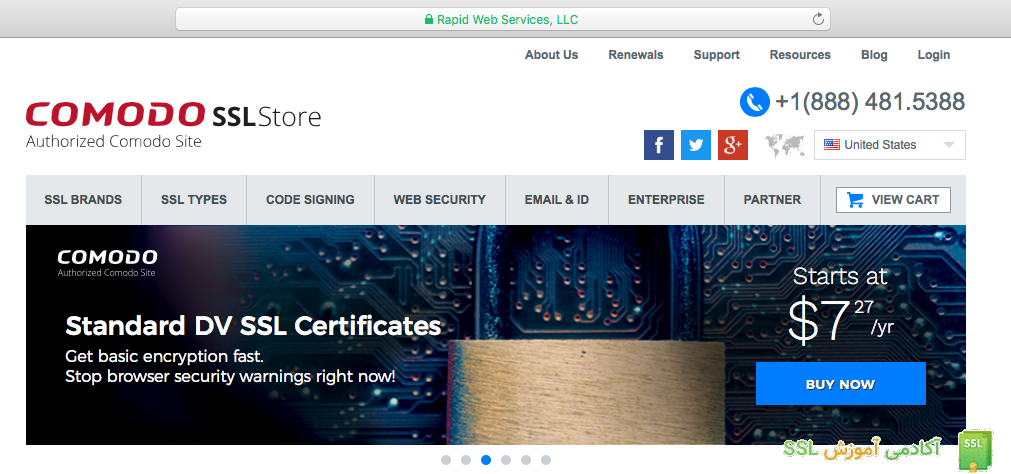Click the Starts at $7.27/yr price text
1011x474 pixels.
pos(840,304)
